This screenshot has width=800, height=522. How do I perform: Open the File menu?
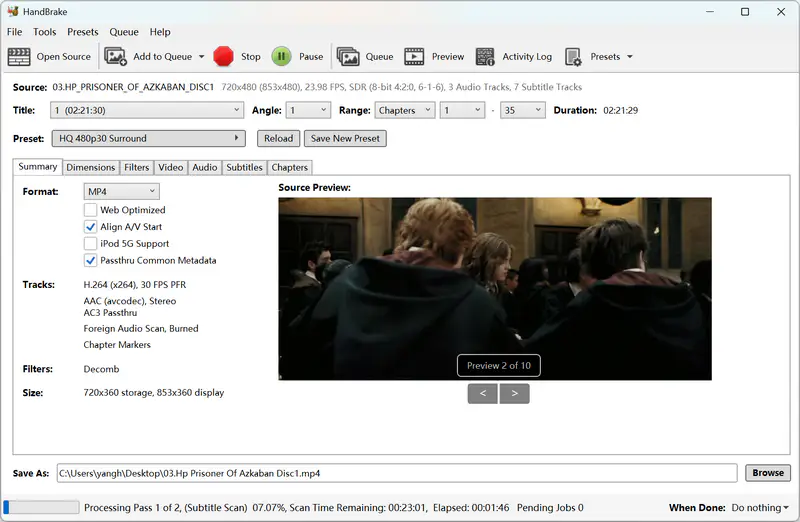tap(14, 32)
